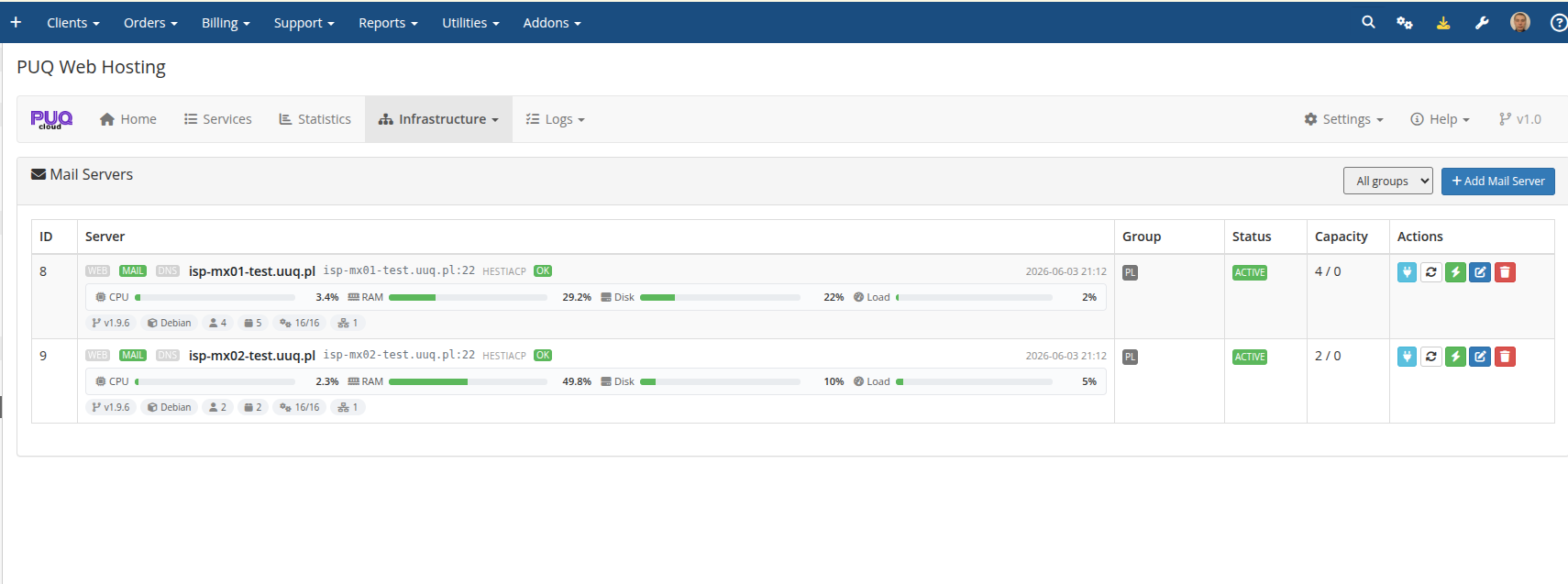This screenshot has width=1568, height=584.
Task: Click the Server column header
Action: 105,237
